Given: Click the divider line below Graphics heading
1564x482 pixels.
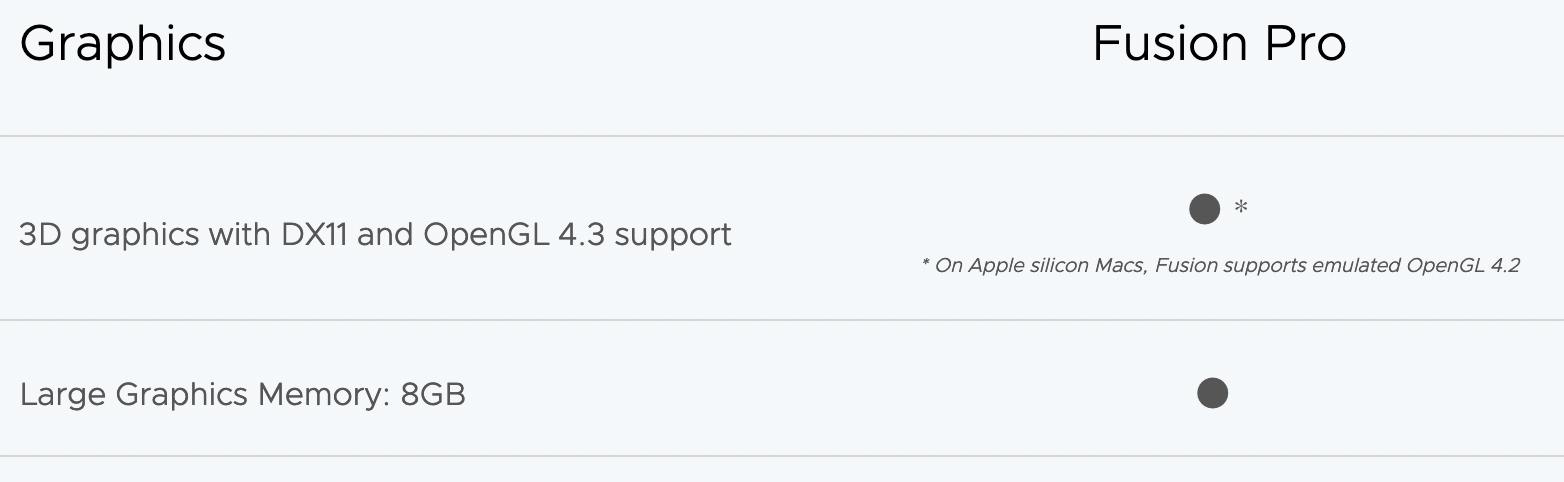Looking at the screenshot, I should (x=780, y=136).
